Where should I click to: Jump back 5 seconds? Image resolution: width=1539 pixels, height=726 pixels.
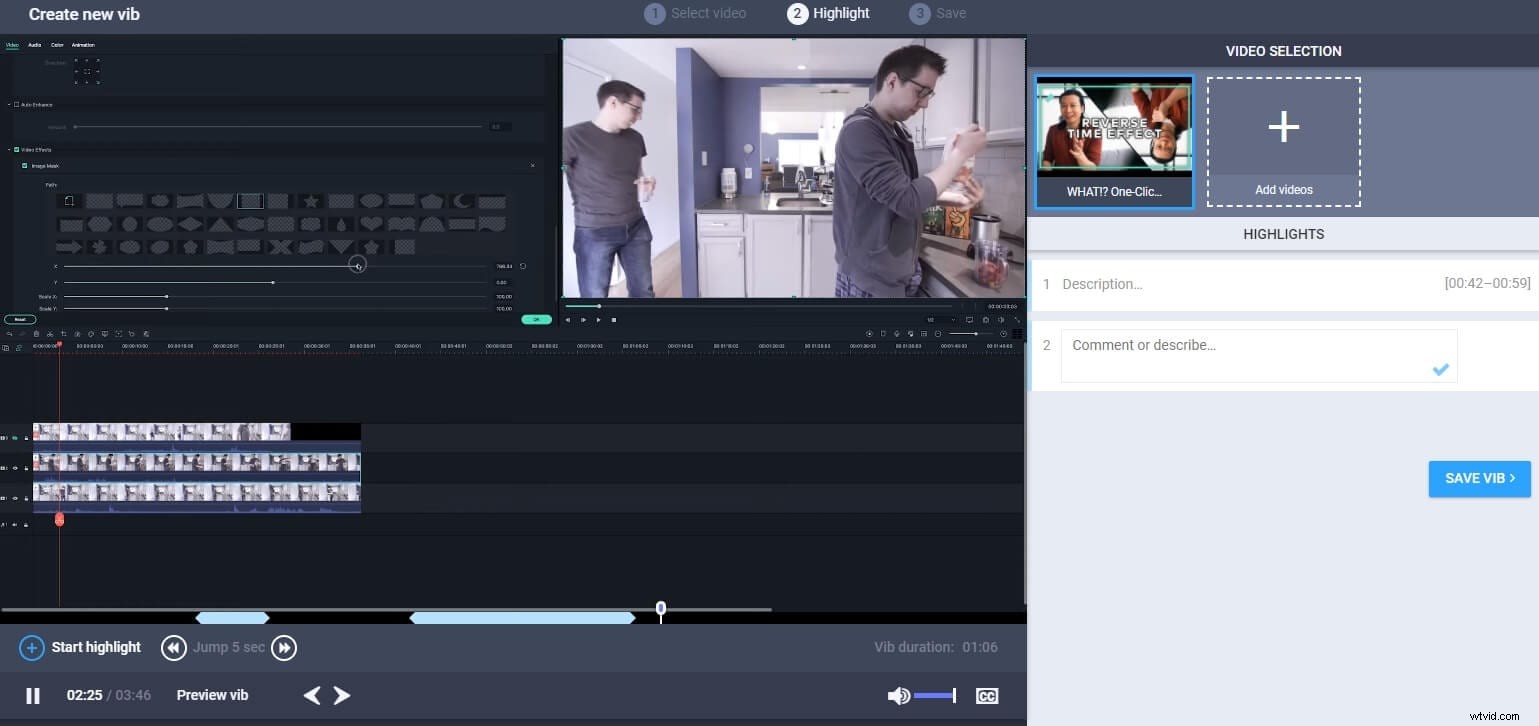coord(174,648)
